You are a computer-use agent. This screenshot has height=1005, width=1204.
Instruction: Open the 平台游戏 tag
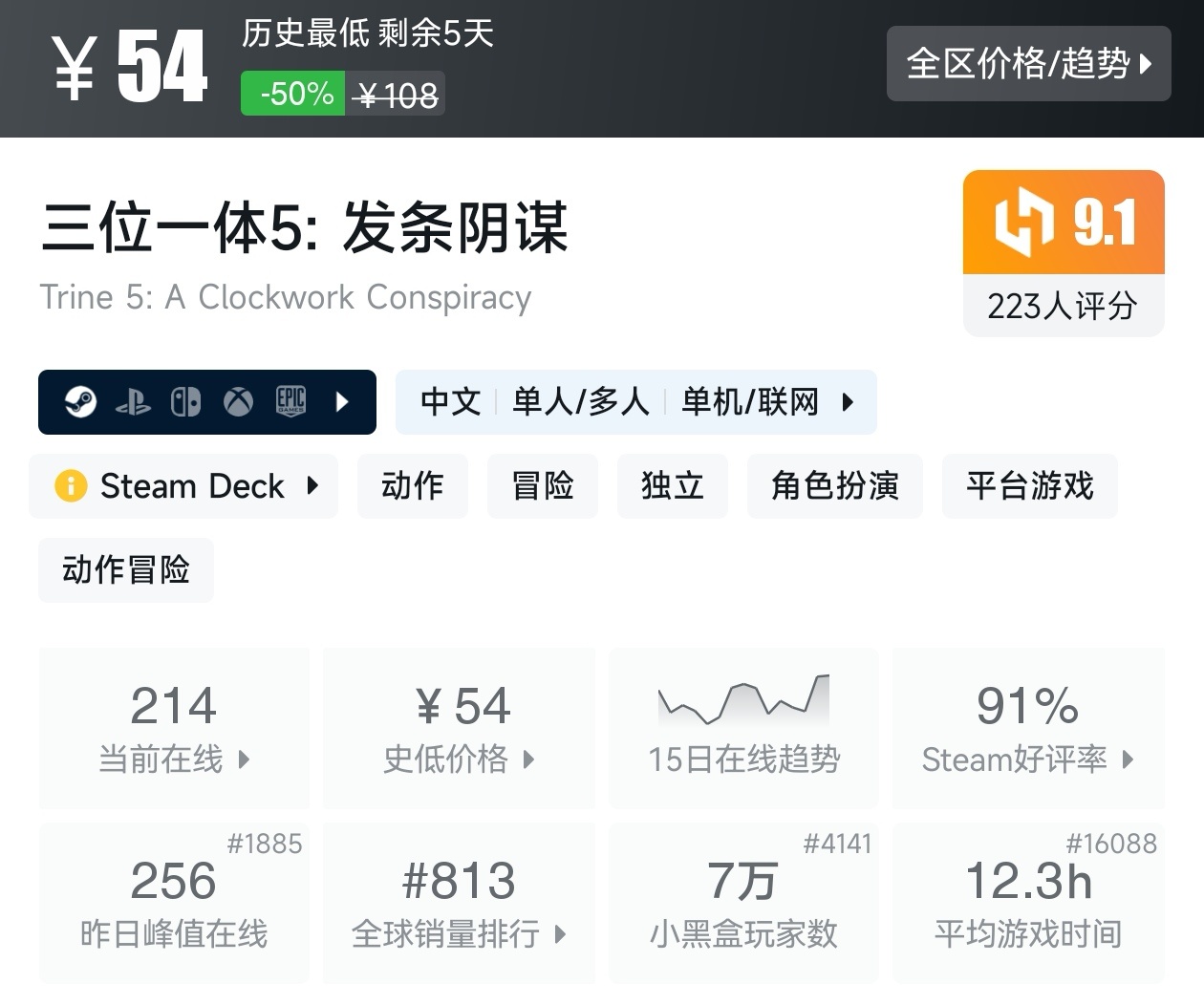click(1029, 486)
